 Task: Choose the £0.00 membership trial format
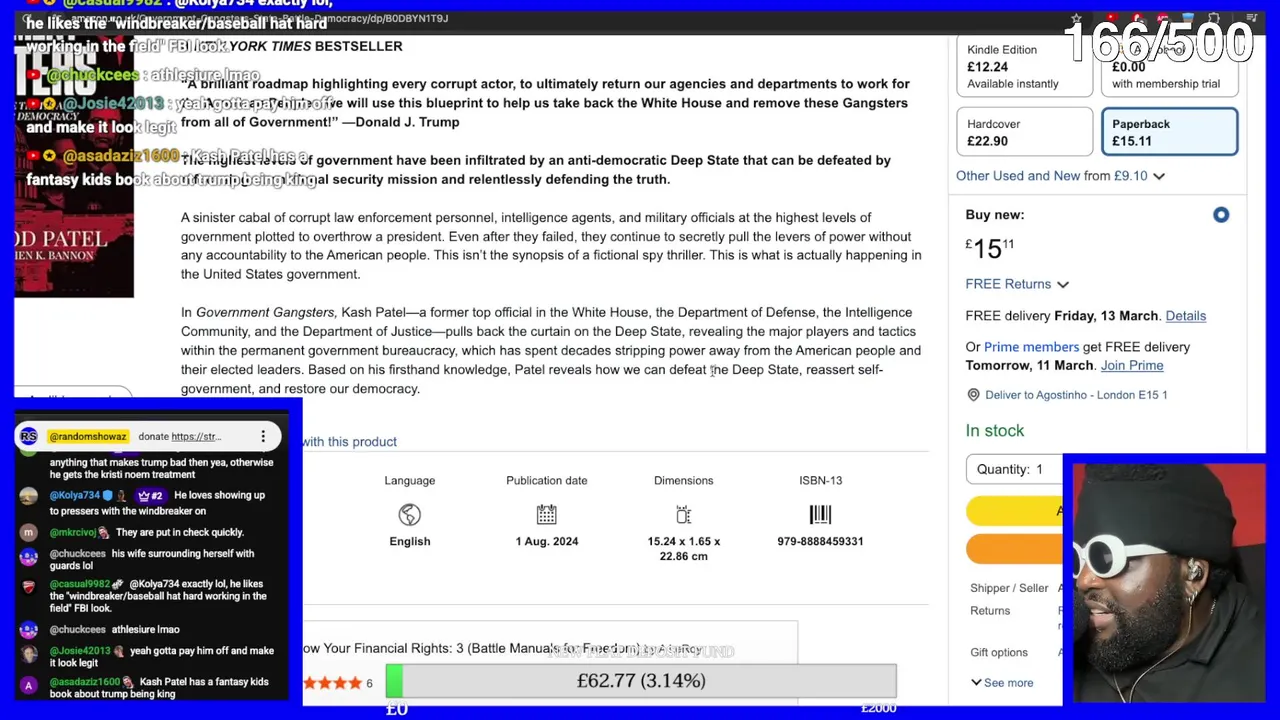pos(1169,67)
